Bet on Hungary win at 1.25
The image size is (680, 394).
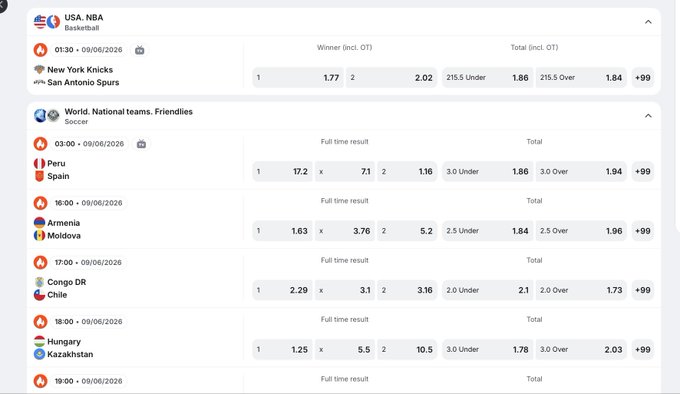[282, 349]
